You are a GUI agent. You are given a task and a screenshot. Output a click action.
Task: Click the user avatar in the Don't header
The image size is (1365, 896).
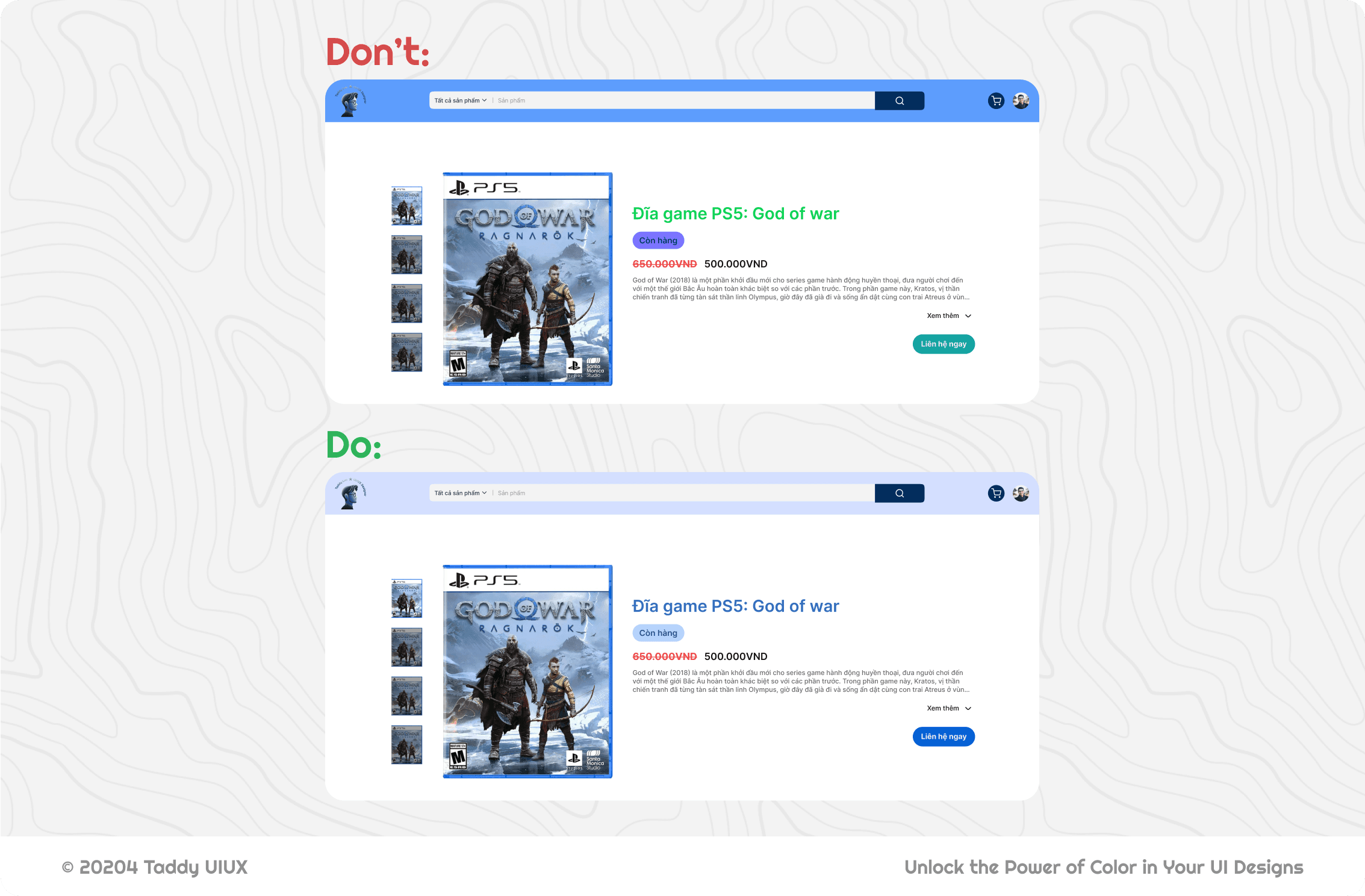[x=1021, y=101]
